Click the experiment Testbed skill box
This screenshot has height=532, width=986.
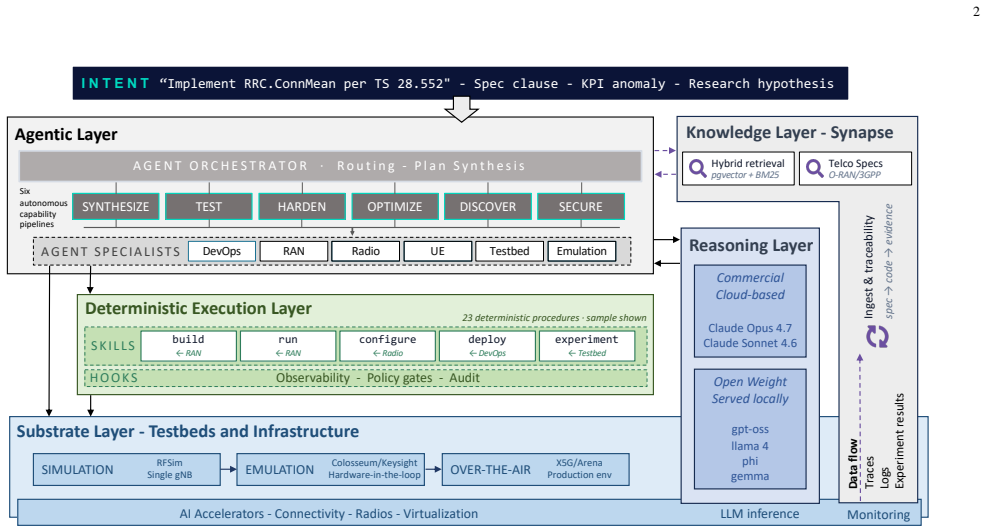click(587, 346)
